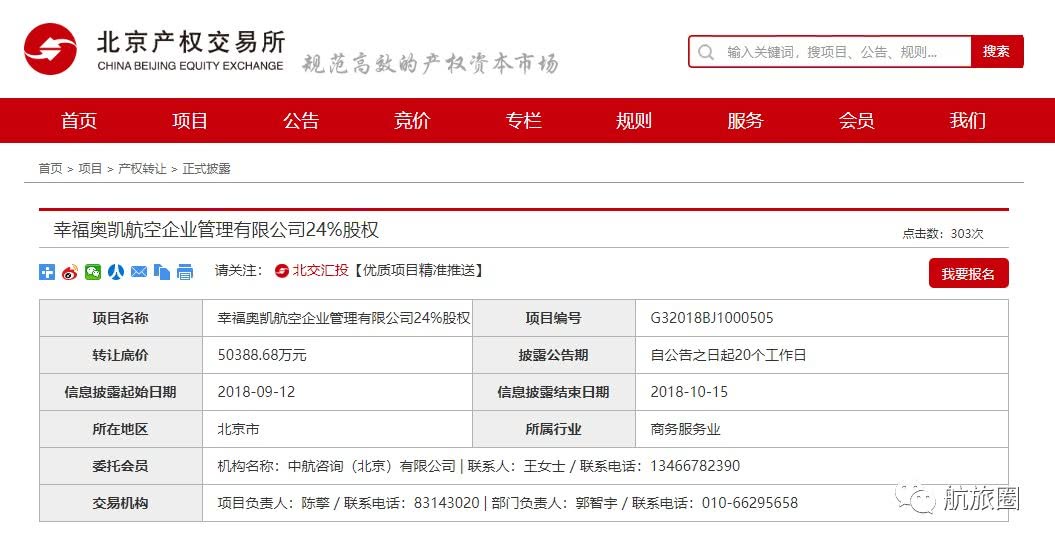Open the 服务 nav menu item
This screenshot has height=545, width=1055.
point(745,120)
